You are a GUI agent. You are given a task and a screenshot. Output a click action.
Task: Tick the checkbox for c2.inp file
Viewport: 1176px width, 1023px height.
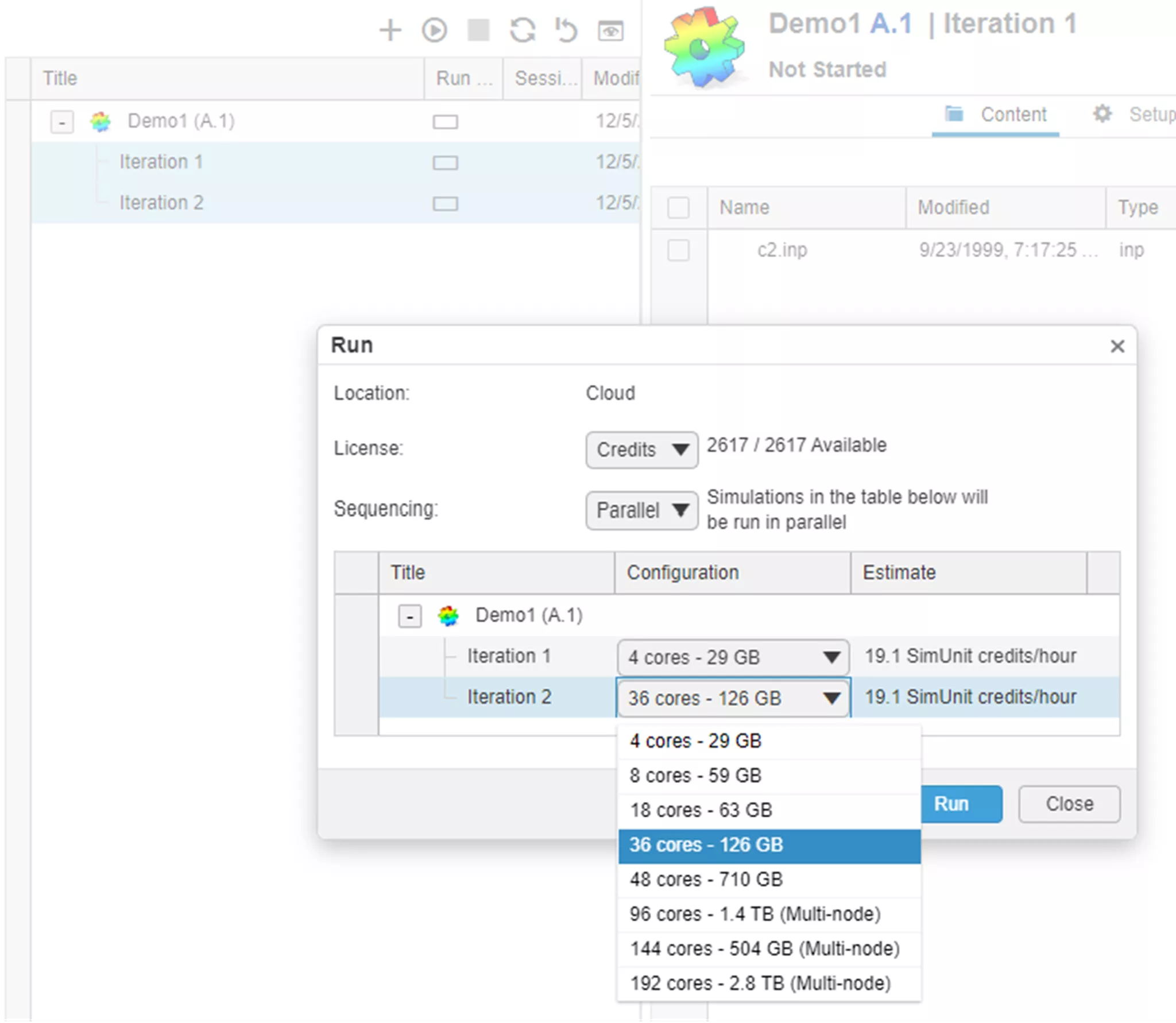pos(678,250)
